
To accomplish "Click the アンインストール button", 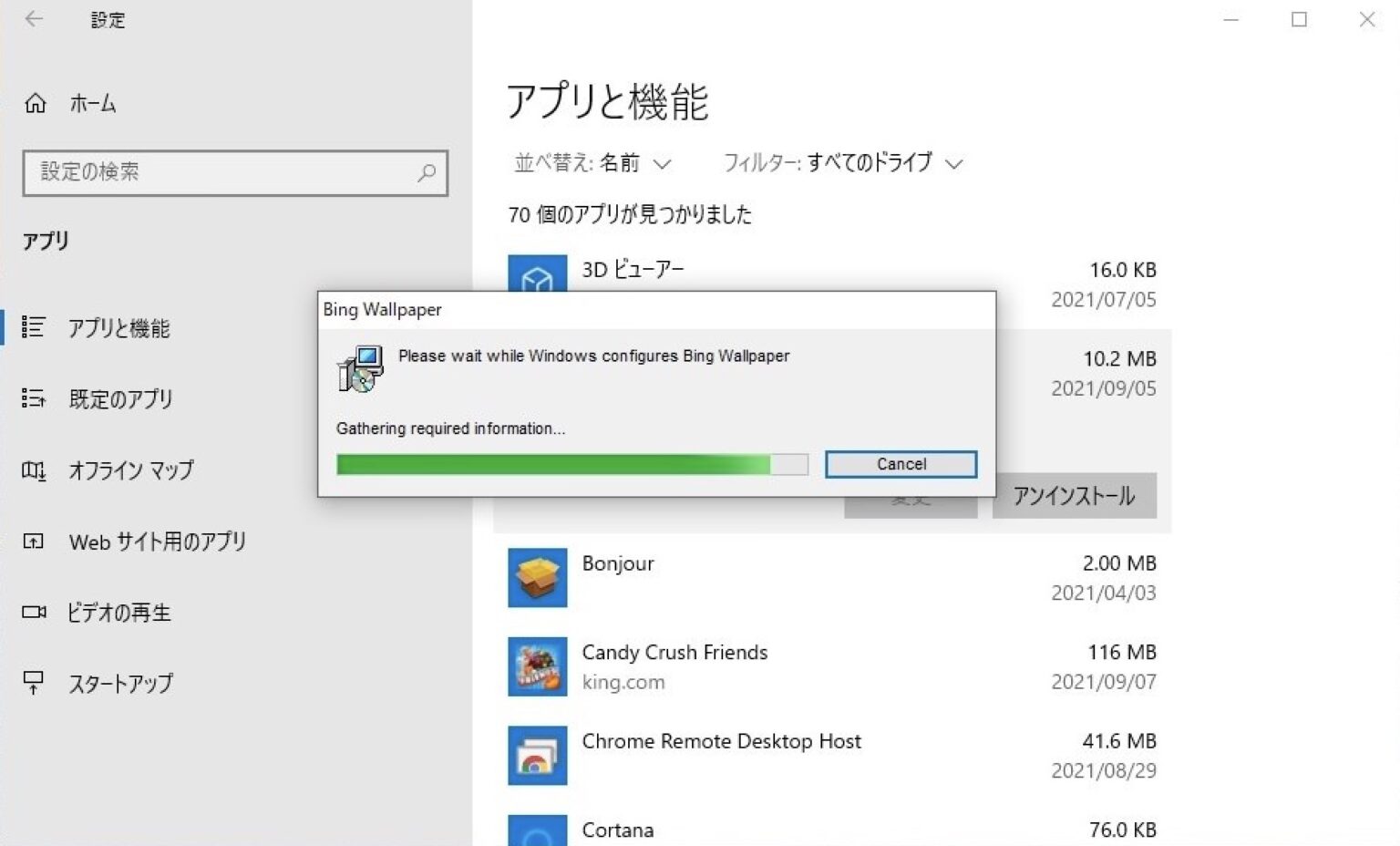I will point(1074,495).
